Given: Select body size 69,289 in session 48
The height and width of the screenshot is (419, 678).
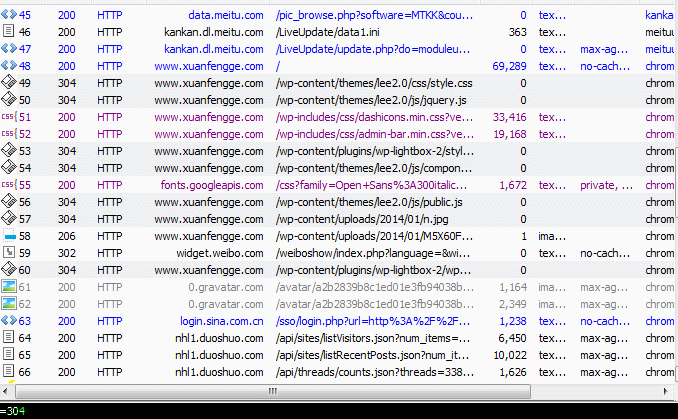Looking at the screenshot, I should tap(509, 66).
